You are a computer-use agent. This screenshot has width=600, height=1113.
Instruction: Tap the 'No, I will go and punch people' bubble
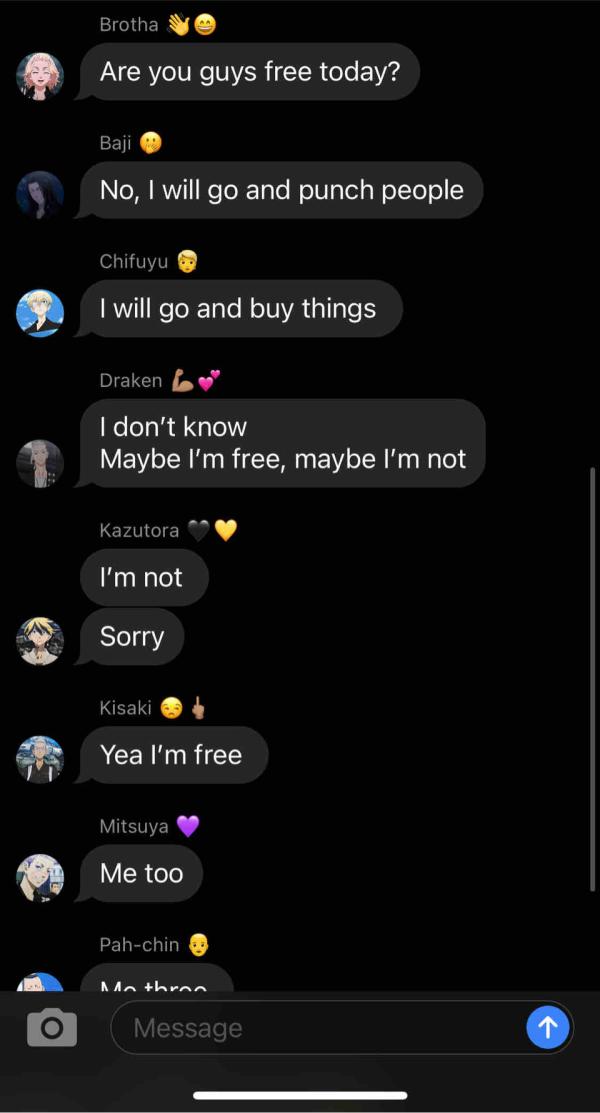coord(280,190)
